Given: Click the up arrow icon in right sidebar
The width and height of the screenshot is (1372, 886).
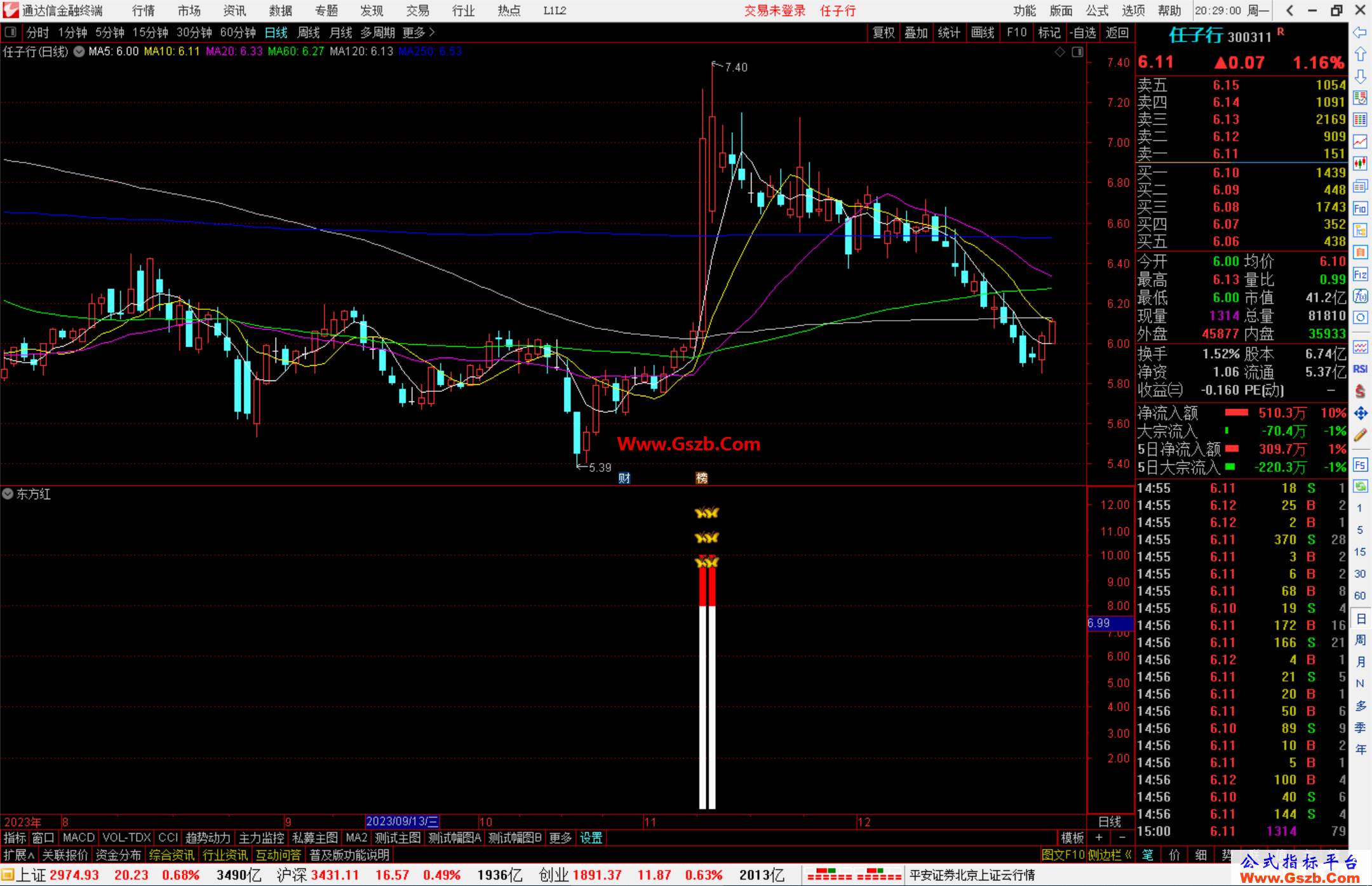Looking at the screenshot, I should click(x=1360, y=55).
